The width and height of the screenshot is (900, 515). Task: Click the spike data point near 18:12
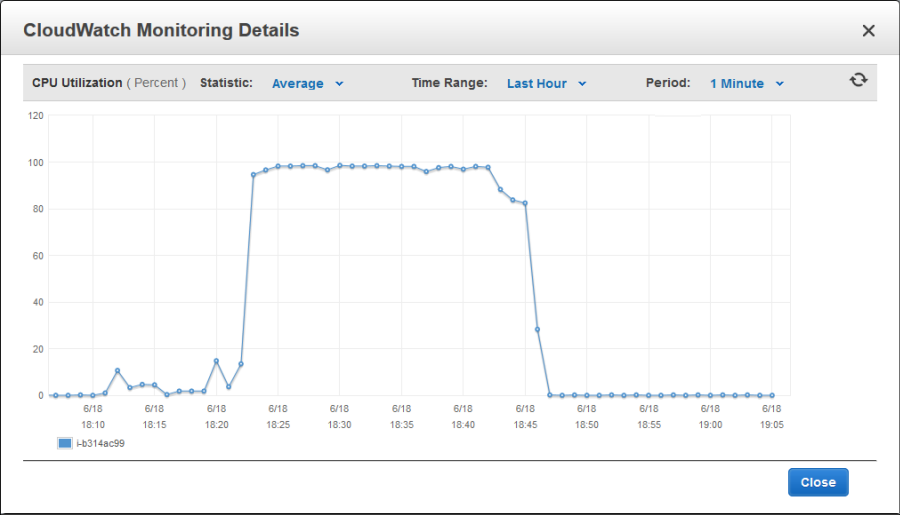(x=117, y=371)
